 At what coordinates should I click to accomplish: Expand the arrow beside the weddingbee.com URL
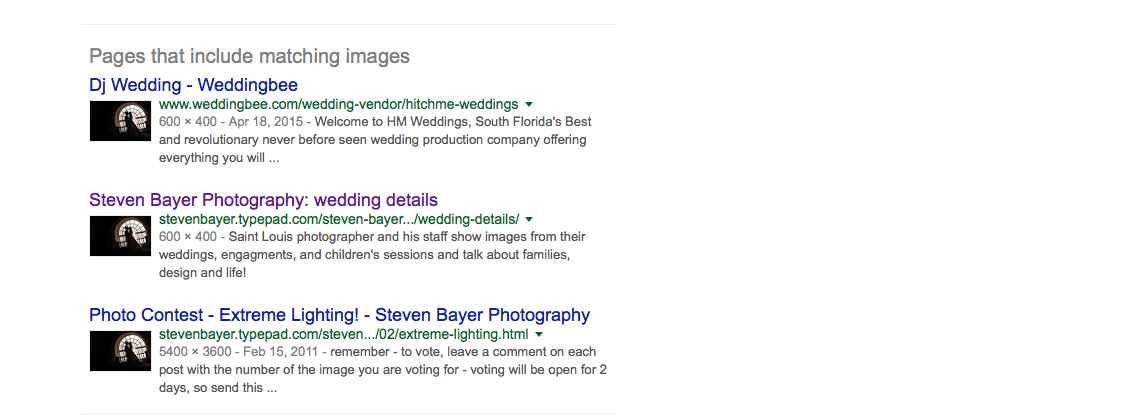pyautogui.click(x=529, y=105)
